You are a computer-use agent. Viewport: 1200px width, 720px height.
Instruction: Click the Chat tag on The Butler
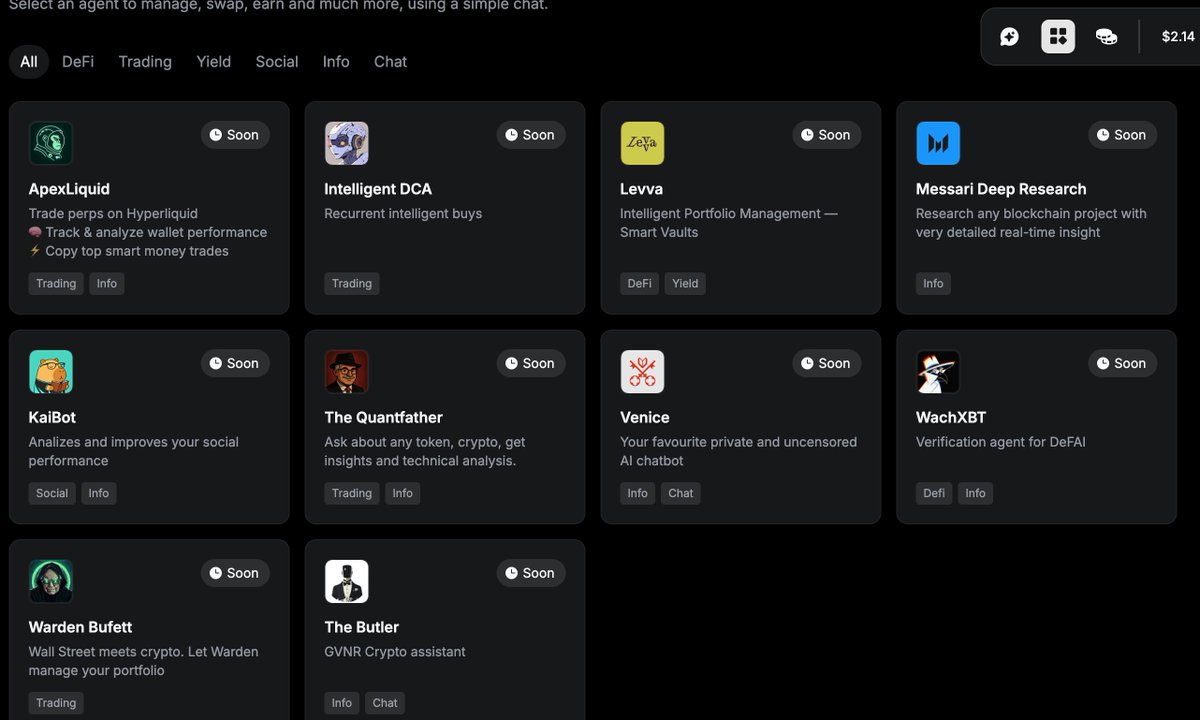click(x=385, y=703)
